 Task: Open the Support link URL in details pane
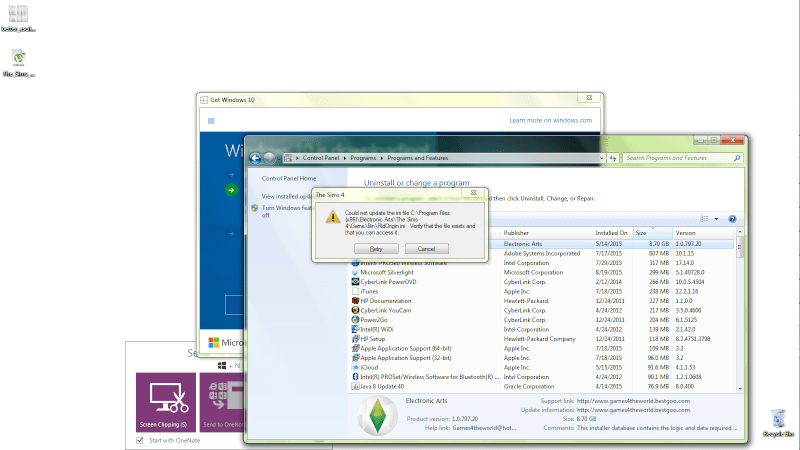coord(633,401)
